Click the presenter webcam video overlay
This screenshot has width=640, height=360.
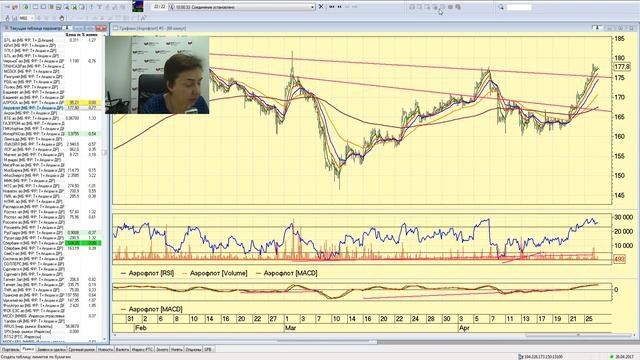157,75
